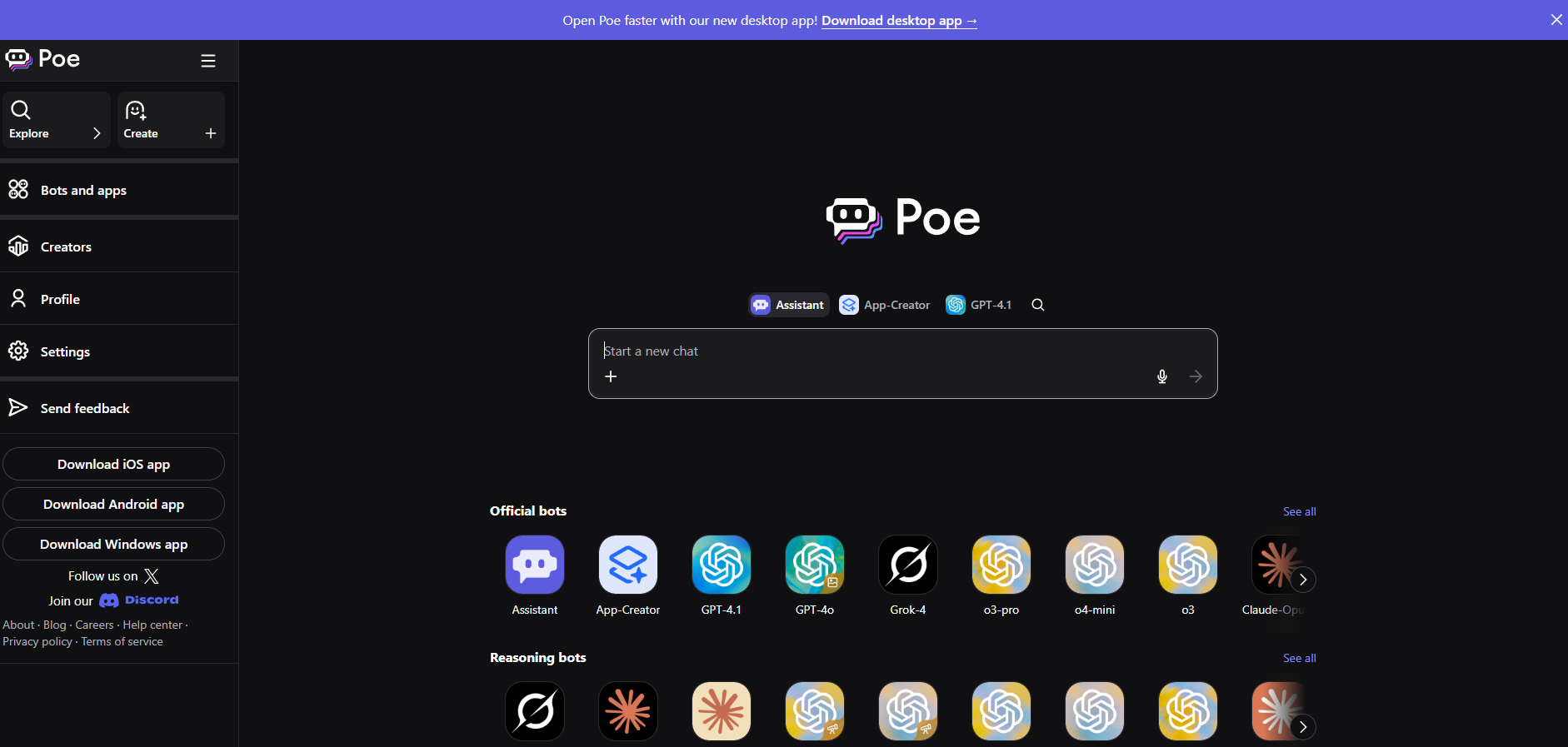Open the App-Creator official bot

628,575
